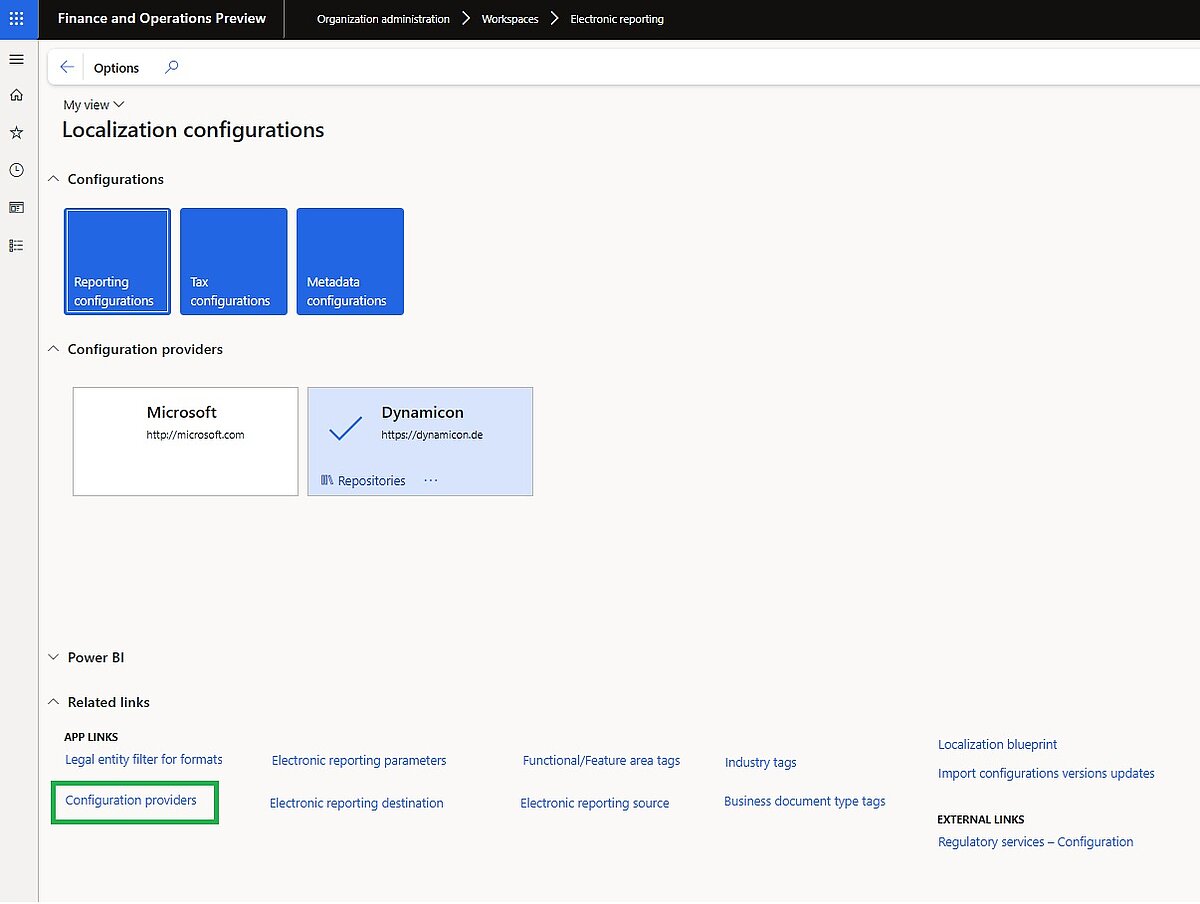This screenshot has height=904, width=1200.
Task: Expand the hamburger navigation pane
Action: tap(16, 60)
